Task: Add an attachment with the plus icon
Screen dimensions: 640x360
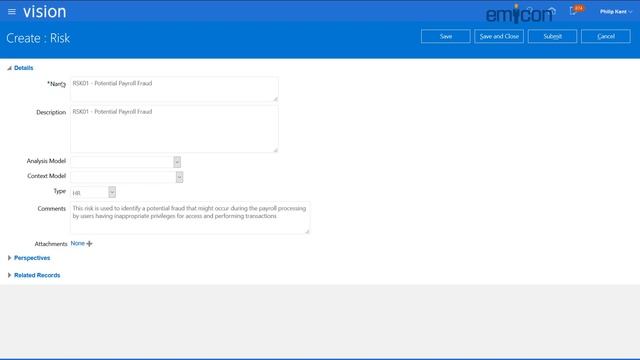Action: click(89, 244)
